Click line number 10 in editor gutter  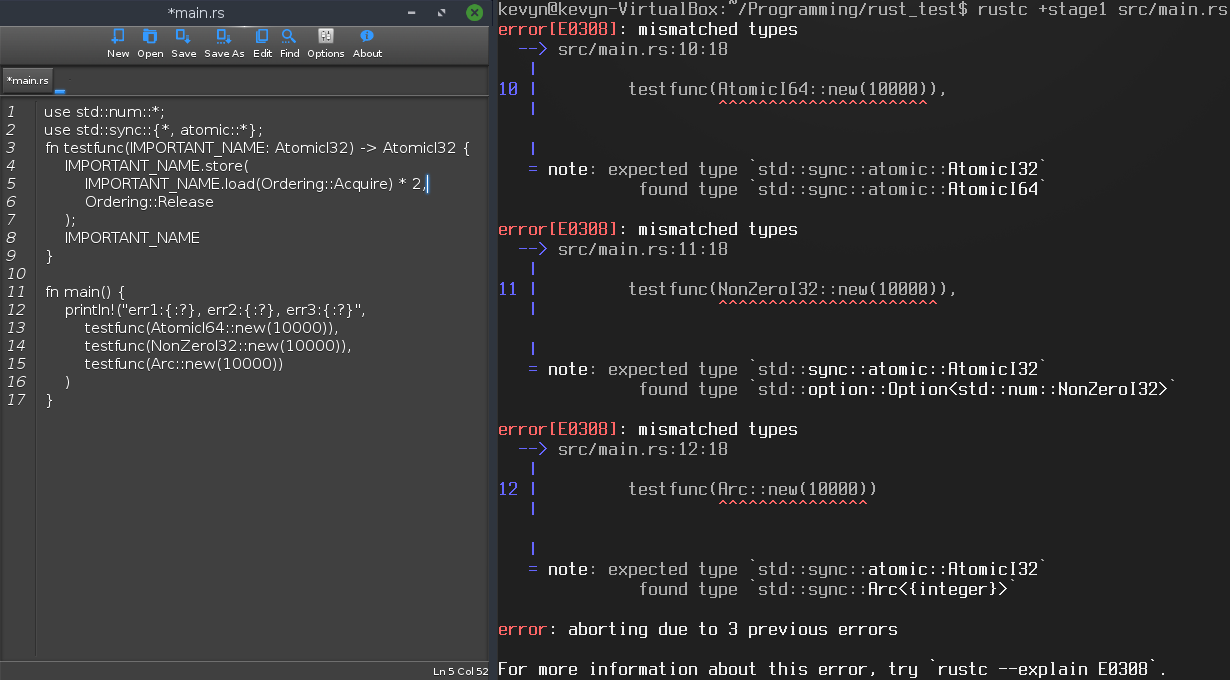pos(15,274)
